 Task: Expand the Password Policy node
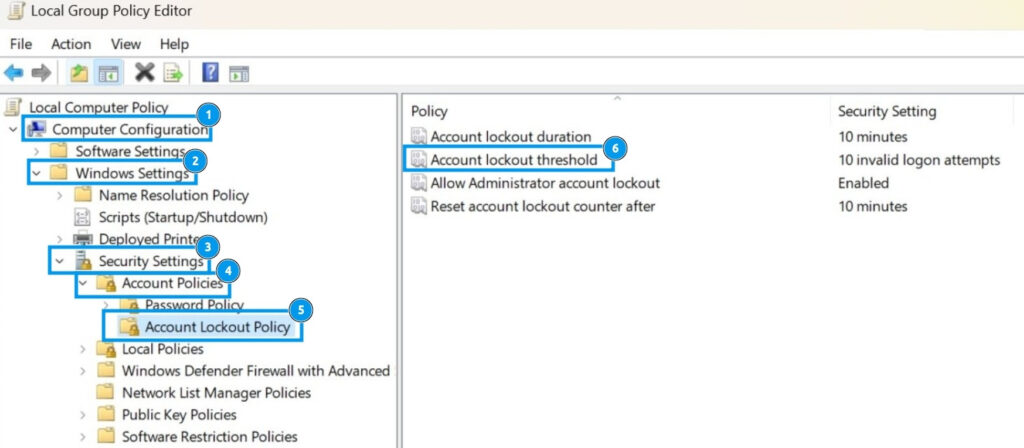[x=106, y=305]
